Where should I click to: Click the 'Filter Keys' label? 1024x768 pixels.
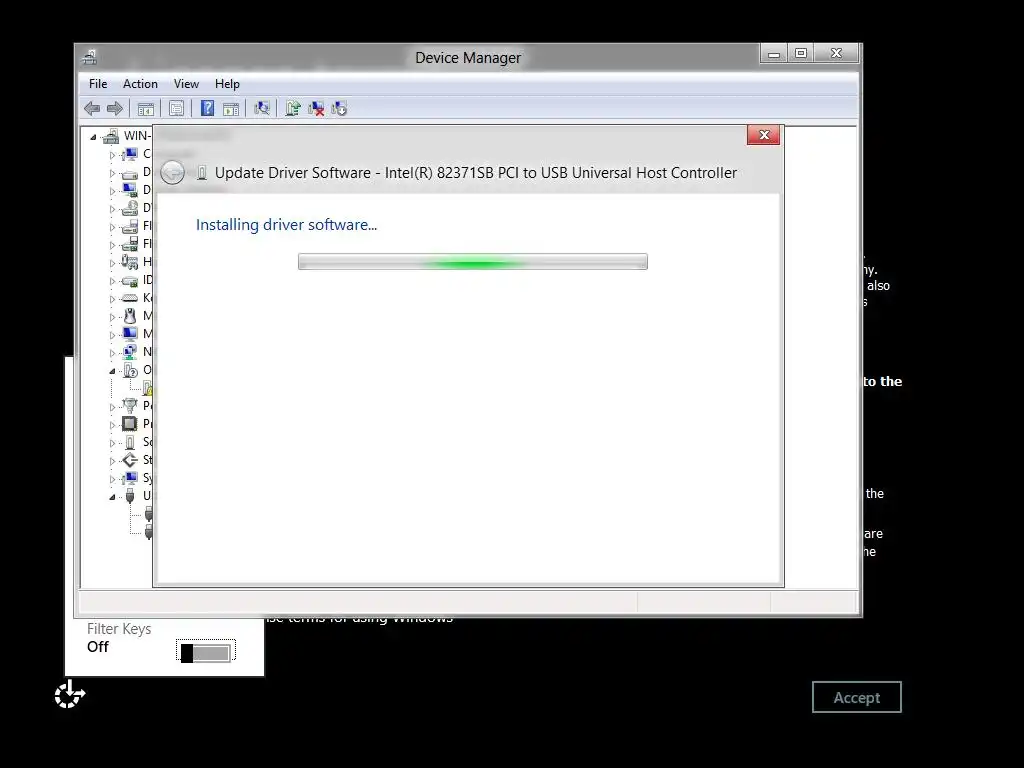tap(119, 629)
